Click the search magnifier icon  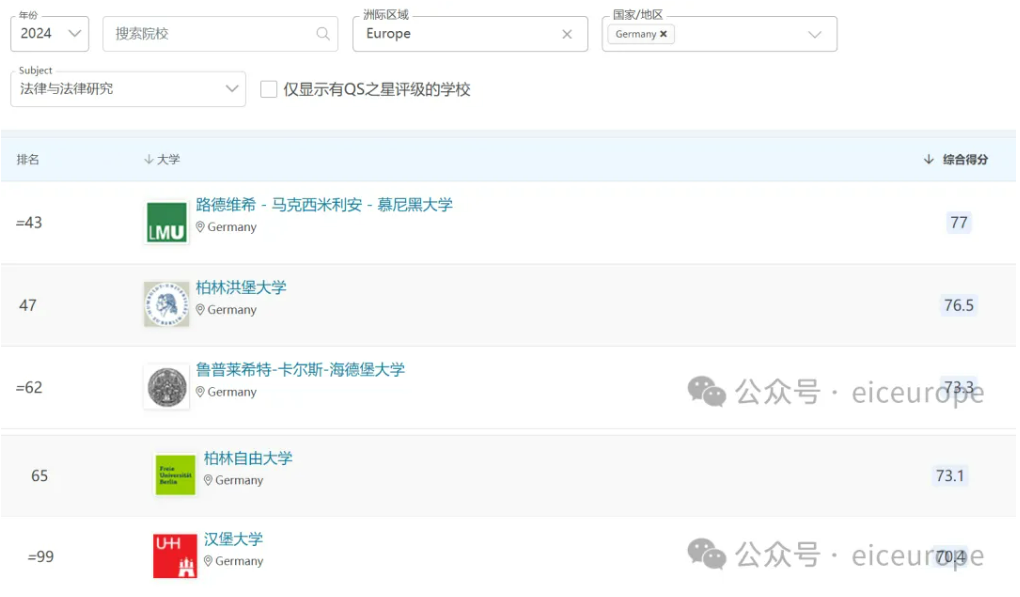(323, 34)
